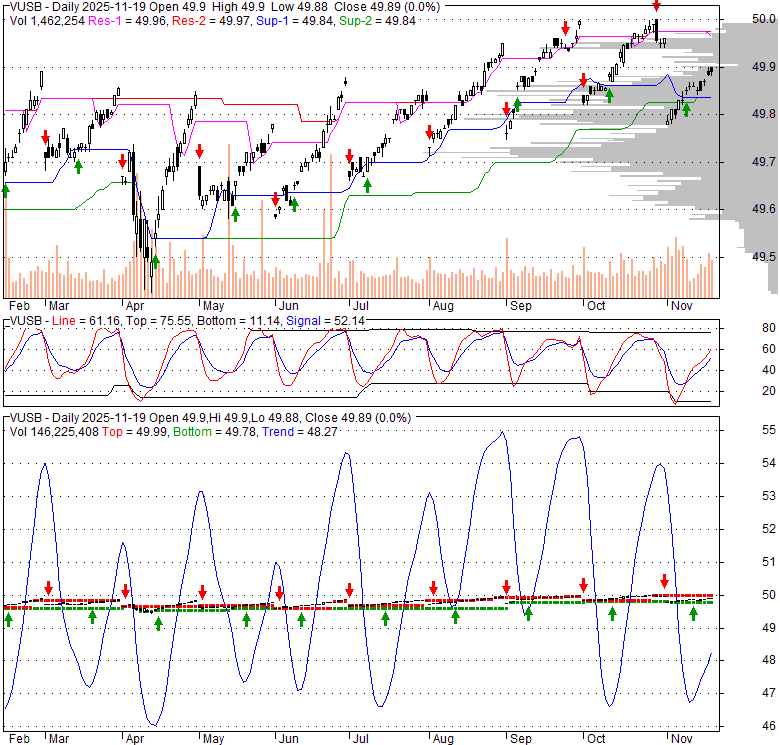The width and height of the screenshot is (780, 745).
Task: Click the red arrow near November in the bottom trend panel
Action: (x=665, y=581)
